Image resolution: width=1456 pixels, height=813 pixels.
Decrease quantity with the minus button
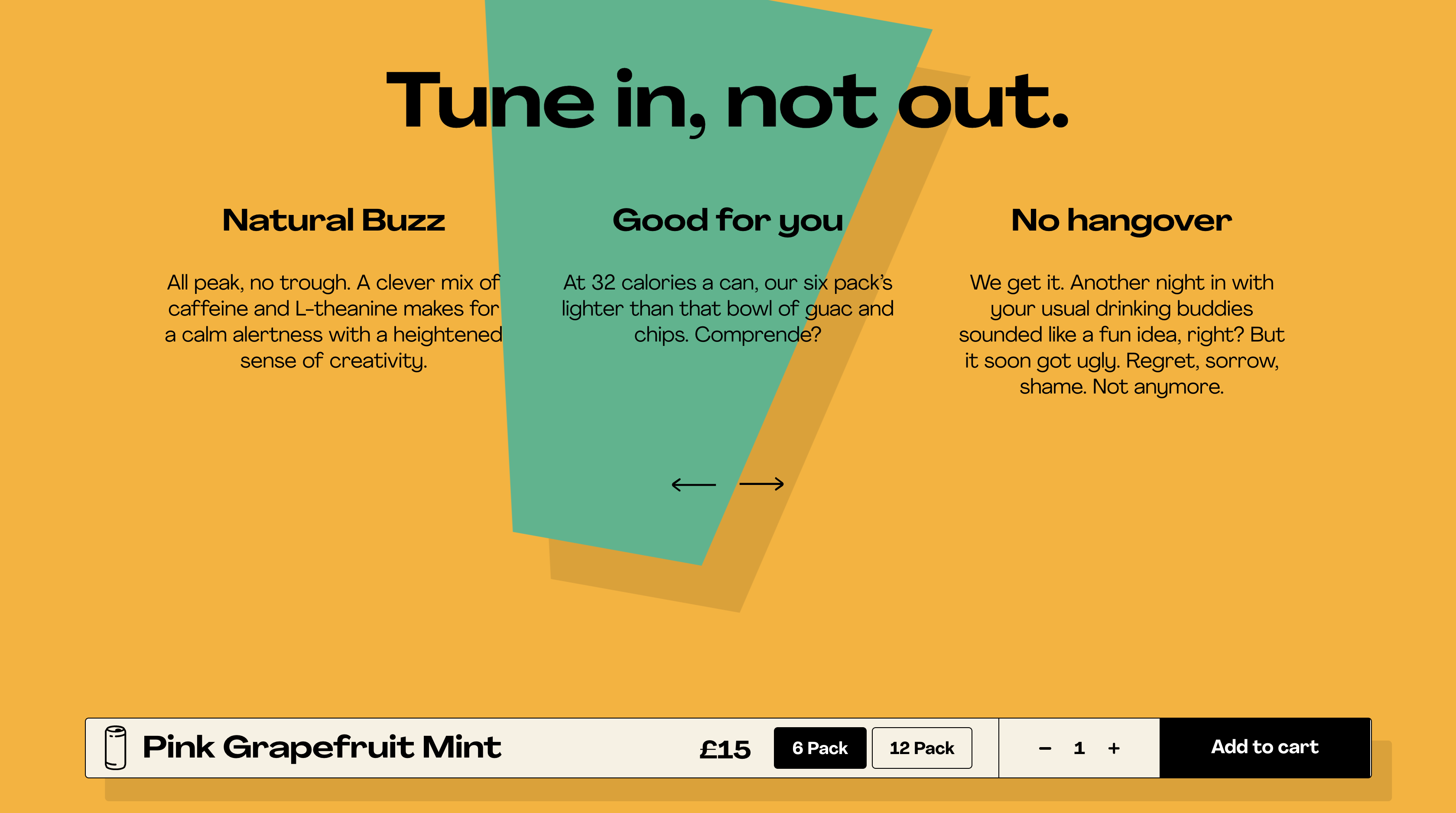pyautogui.click(x=1045, y=748)
